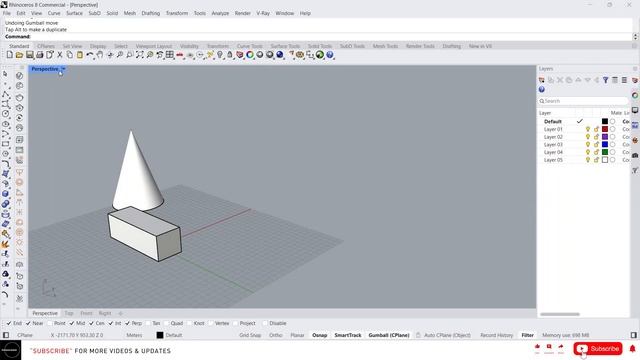The image size is (640, 360).
Task: Toggle the End osnap checkbox
Action: [9, 323]
